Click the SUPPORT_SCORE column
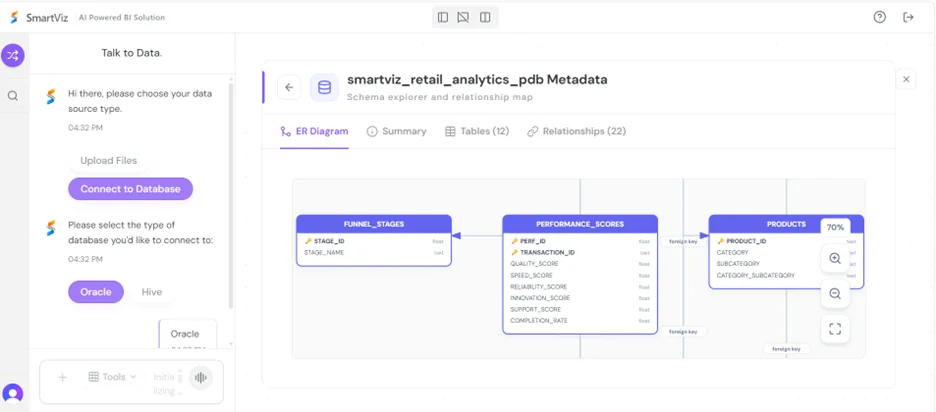Image resolution: width=936 pixels, height=412 pixels. tap(580, 309)
